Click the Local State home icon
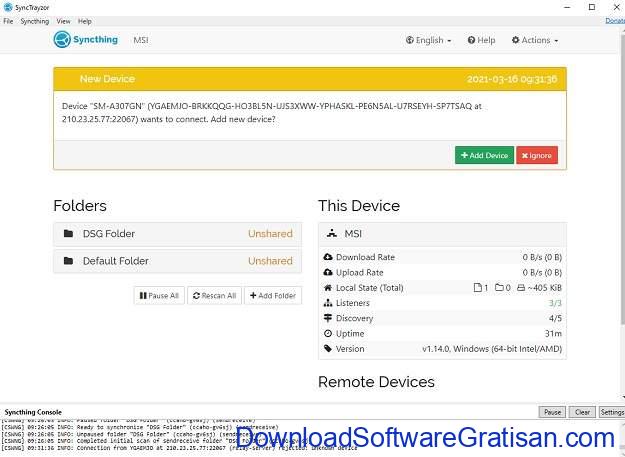This screenshot has height=457, width=625. pos(328,288)
